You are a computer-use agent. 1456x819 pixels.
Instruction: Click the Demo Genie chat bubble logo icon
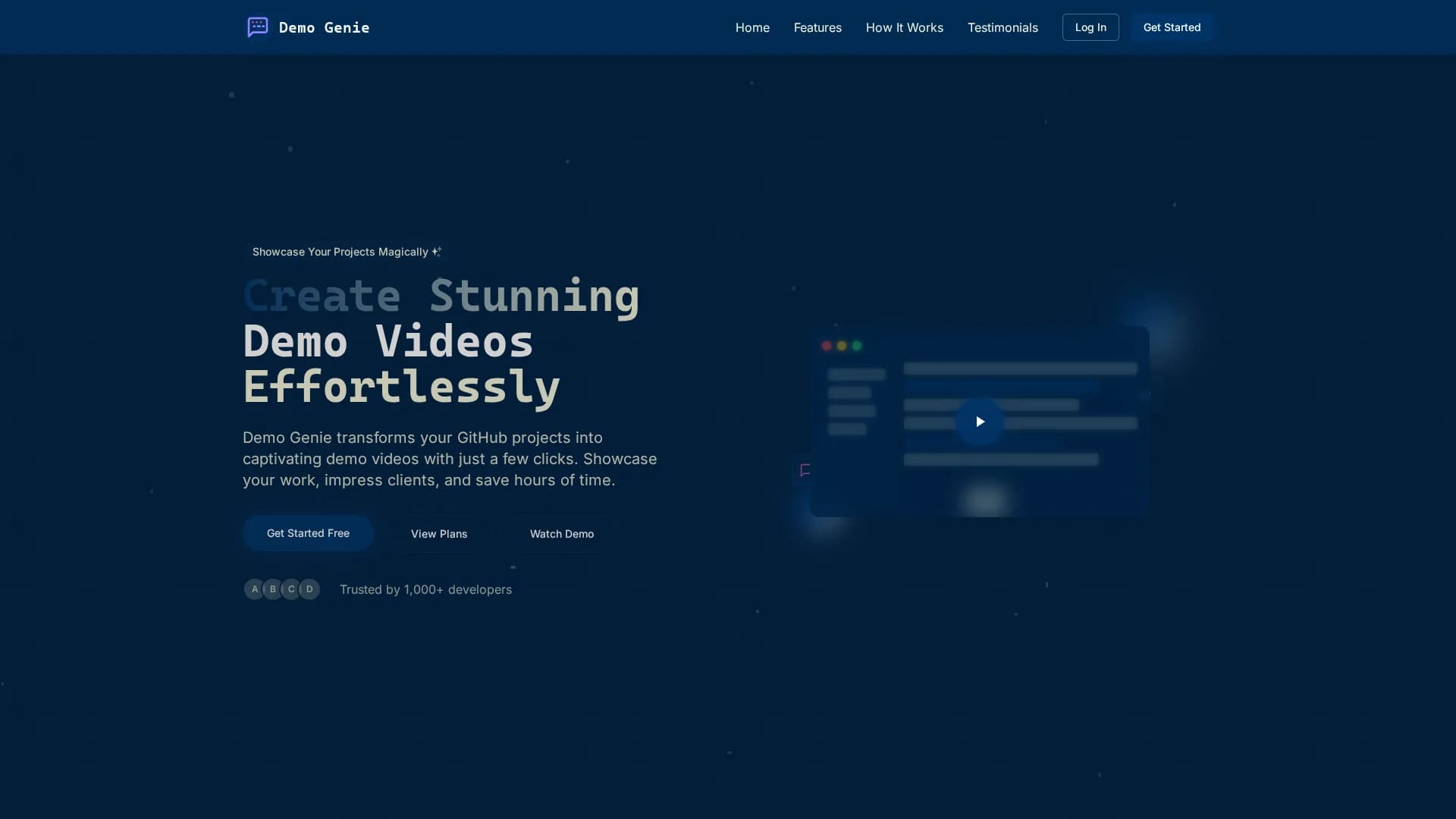258,27
